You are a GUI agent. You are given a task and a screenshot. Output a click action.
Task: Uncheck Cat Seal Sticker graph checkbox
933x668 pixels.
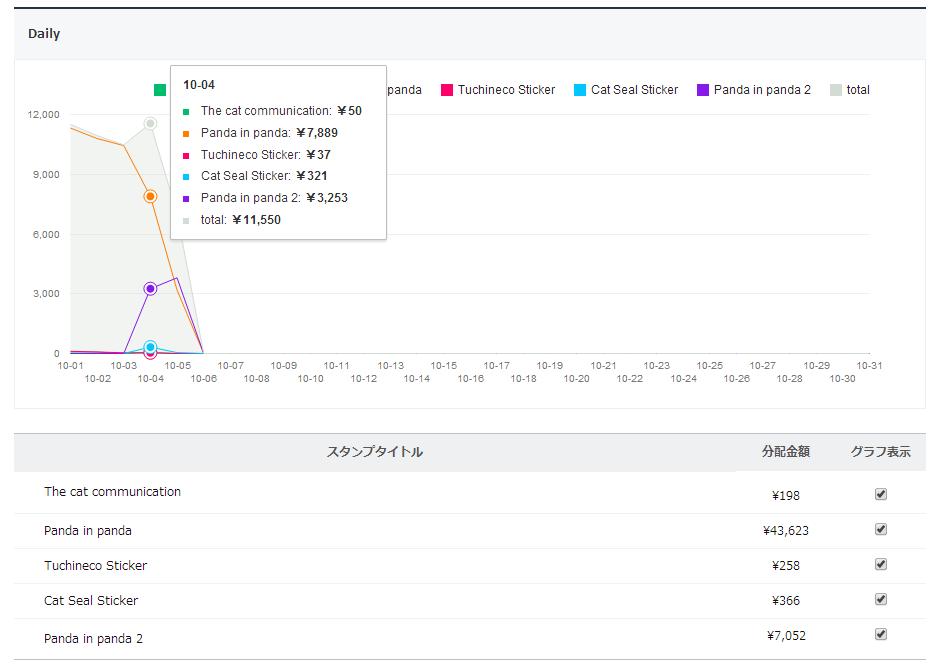pyautogui.click(x=881, y=599)
